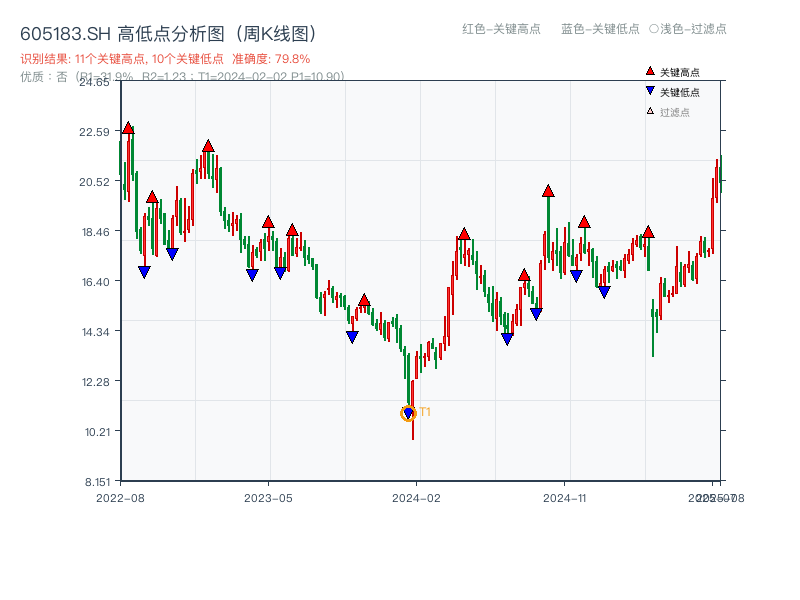Click the blue low-point triangle left of 2023-05
Image resolution: width=800 pixels, height=600 pixels.
(252, 275)
